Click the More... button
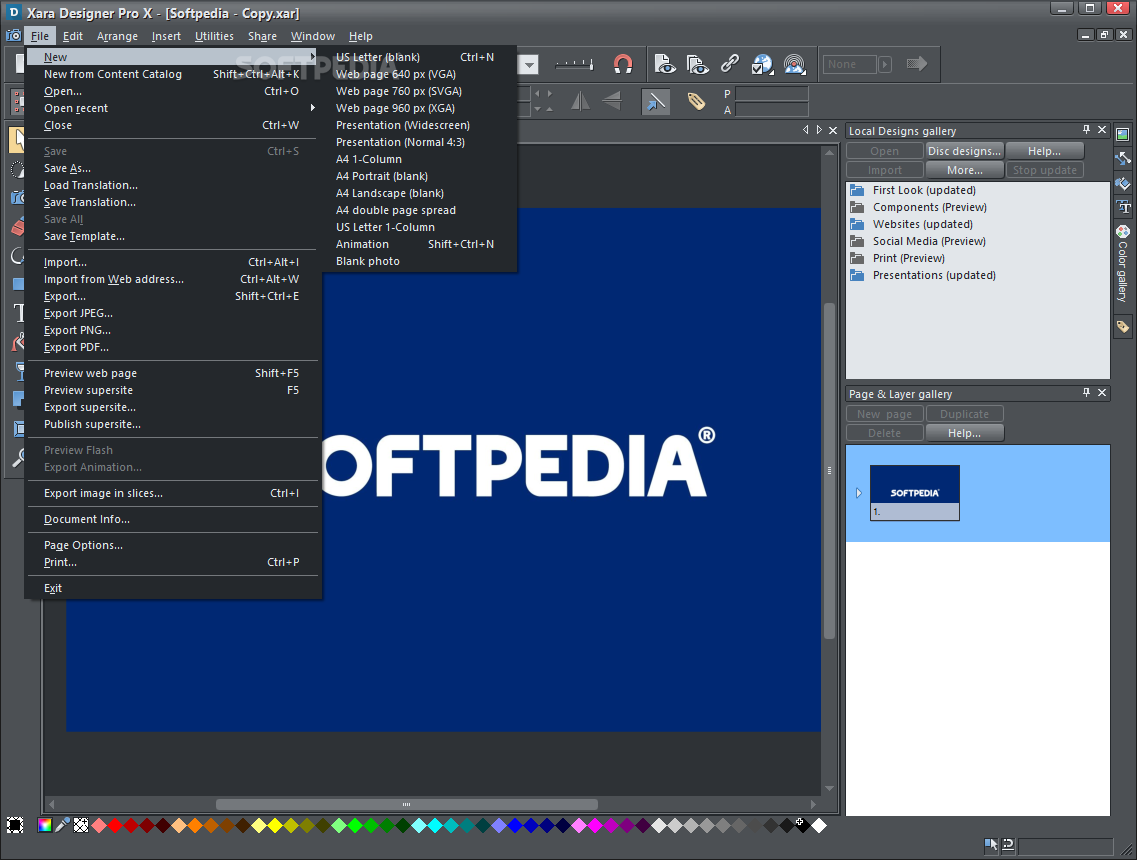The image size is (1137, 860). click(964, 170)
